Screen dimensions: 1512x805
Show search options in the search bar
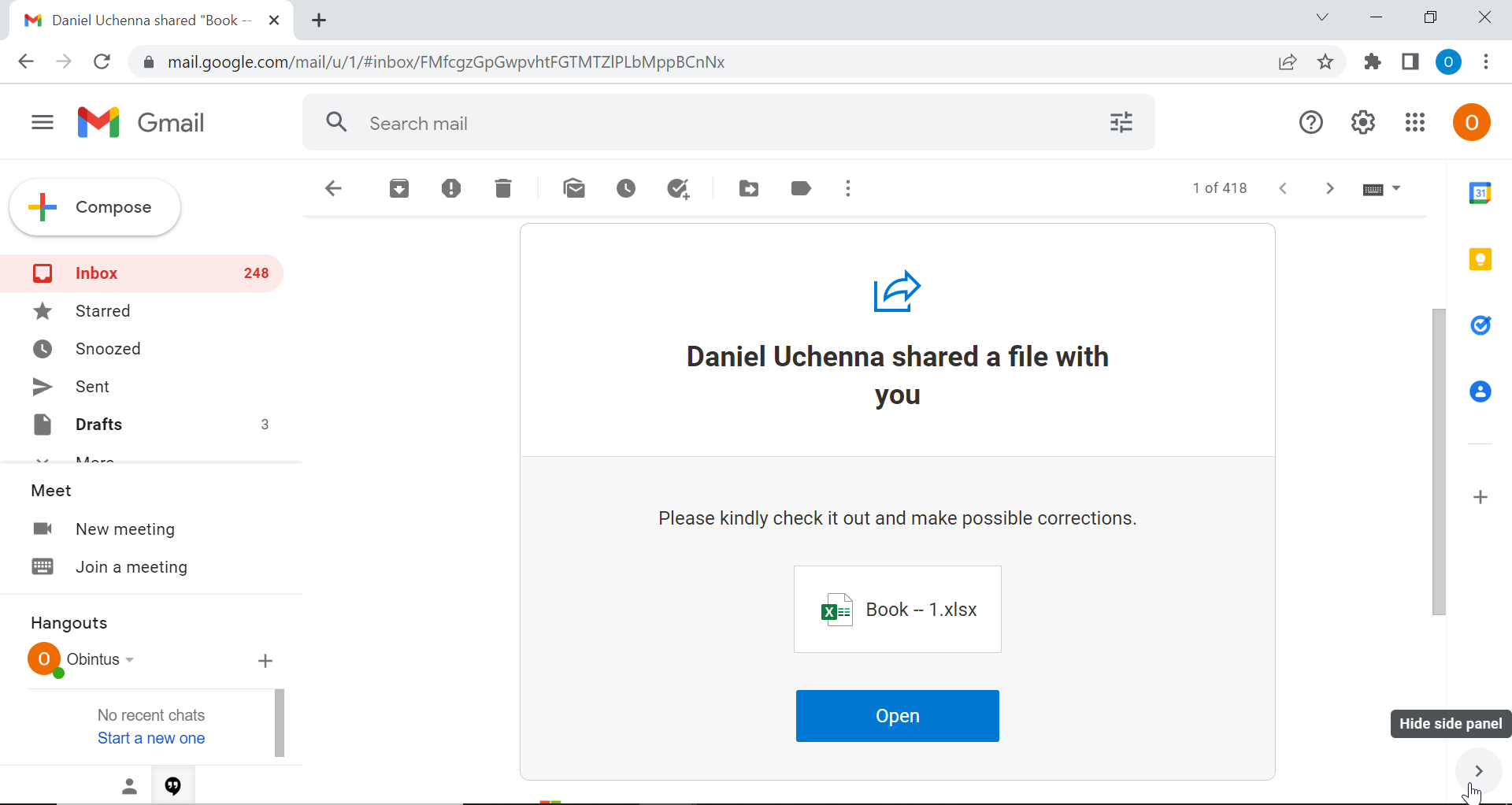[1121, 123]
